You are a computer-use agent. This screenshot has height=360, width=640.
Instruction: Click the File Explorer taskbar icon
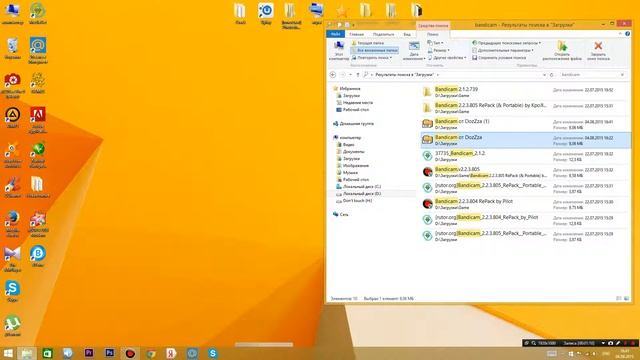pyautogui.click(x=27, y=353)
